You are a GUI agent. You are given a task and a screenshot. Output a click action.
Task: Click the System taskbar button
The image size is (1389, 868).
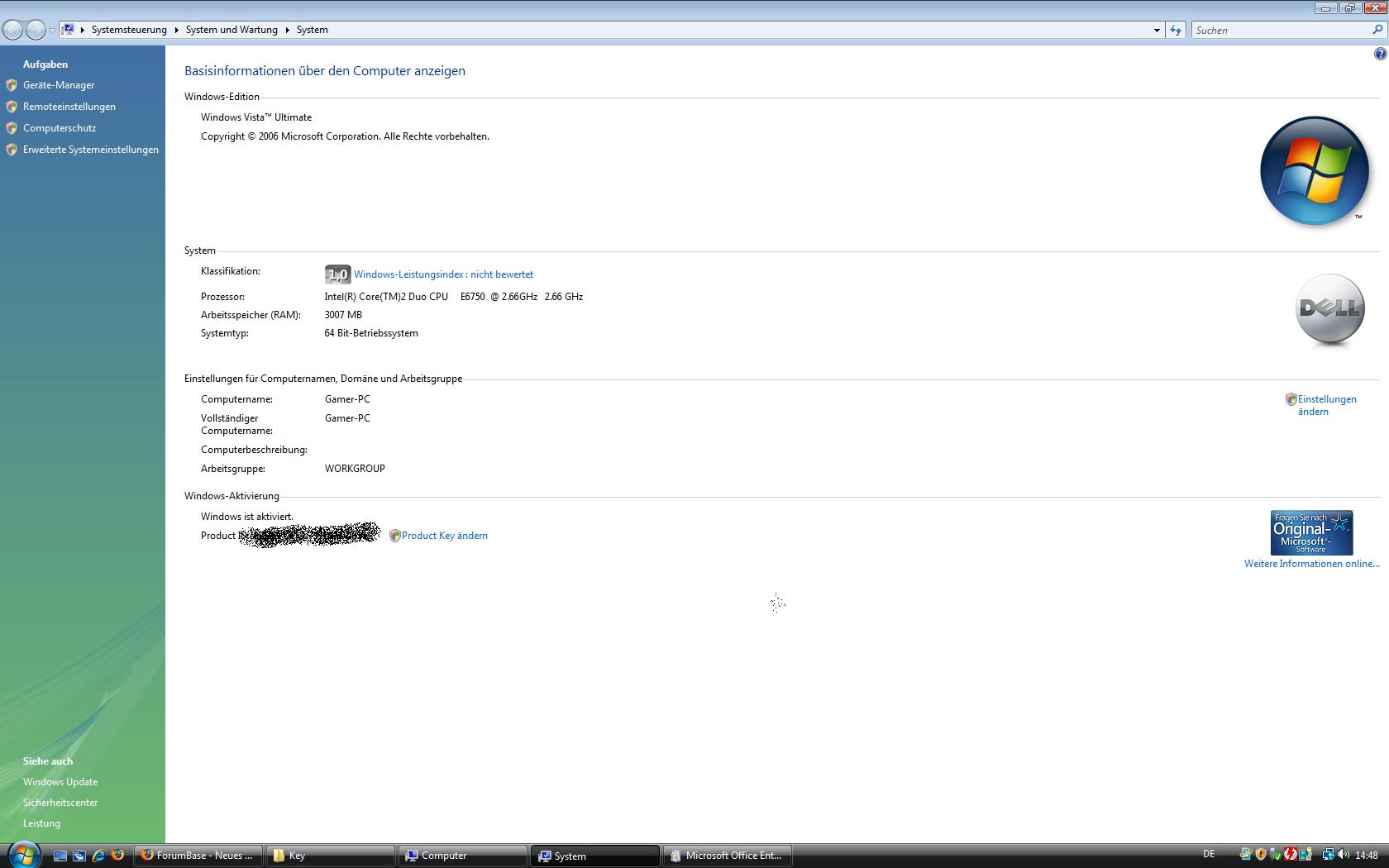tap(595, 856)
